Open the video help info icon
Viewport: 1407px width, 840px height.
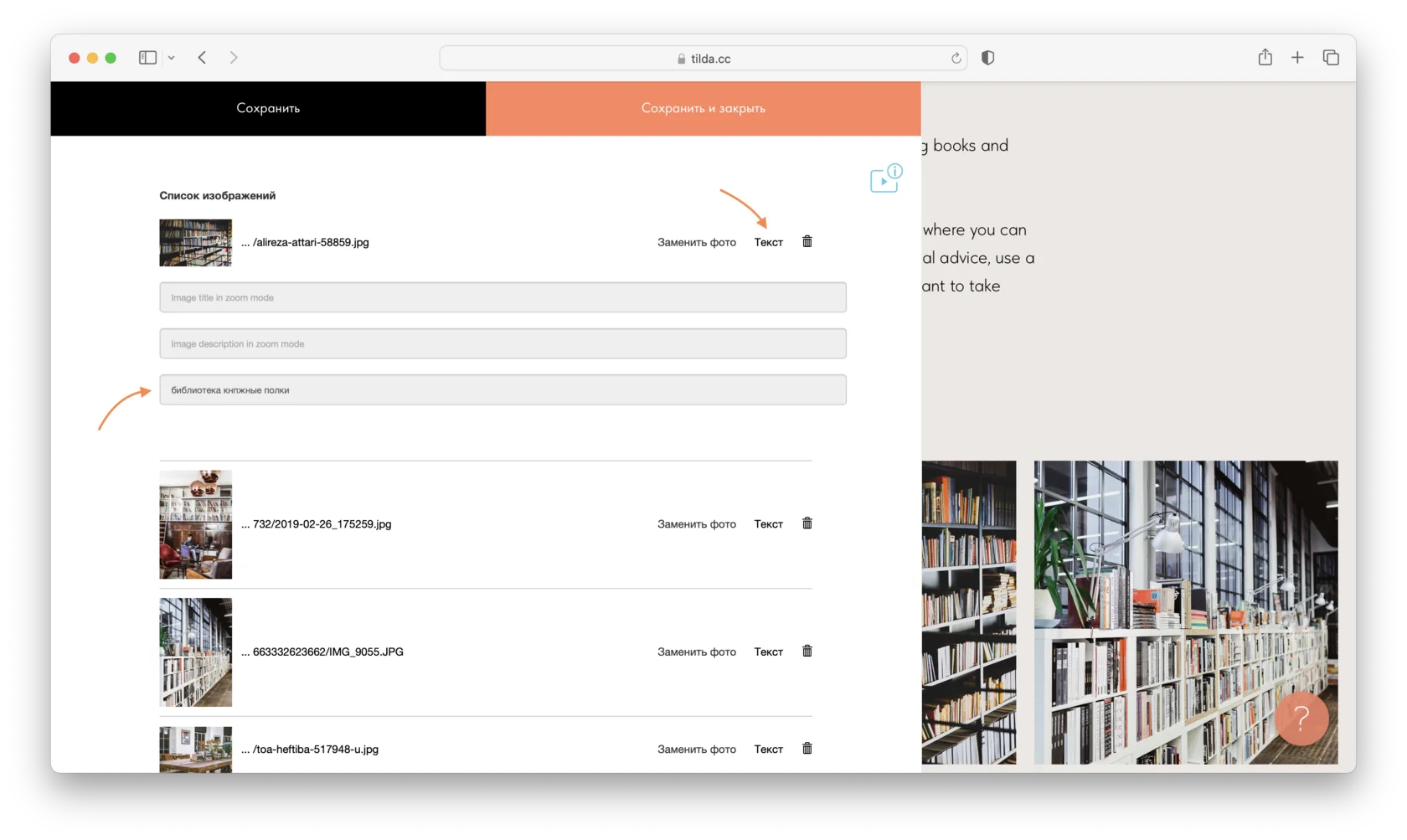(x=885, y=178)
